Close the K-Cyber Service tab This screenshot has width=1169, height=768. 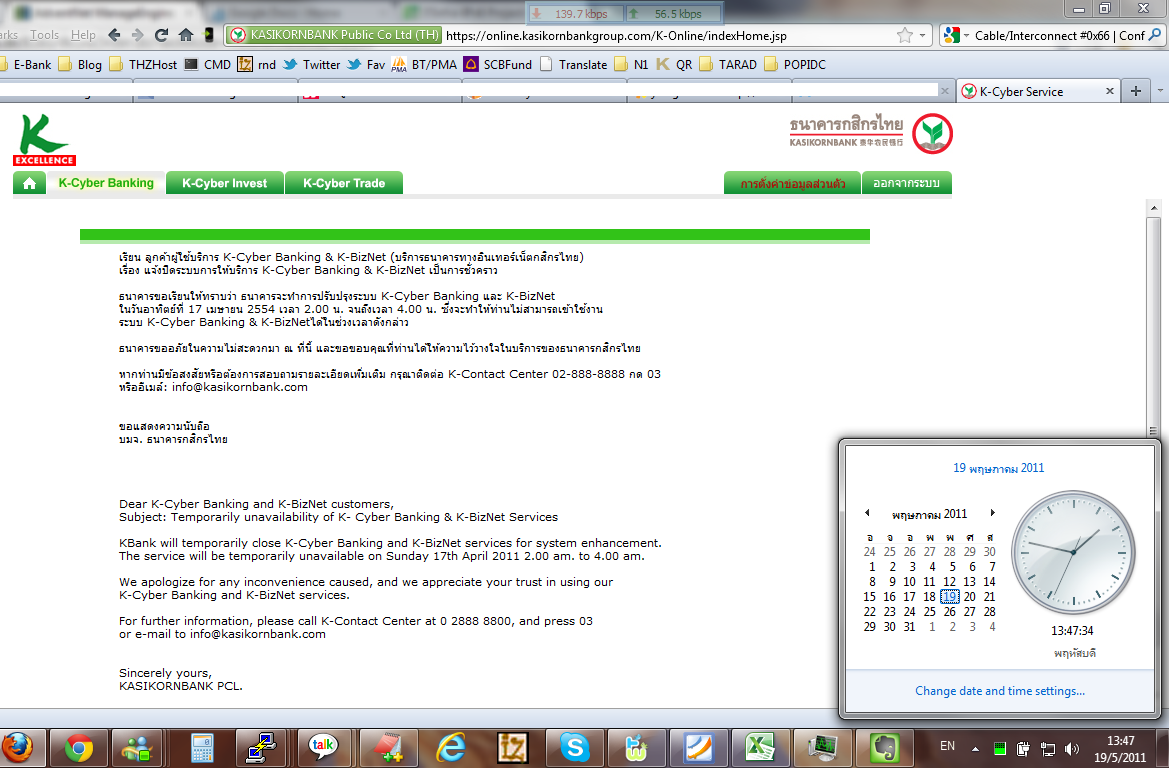(1109, 91)
